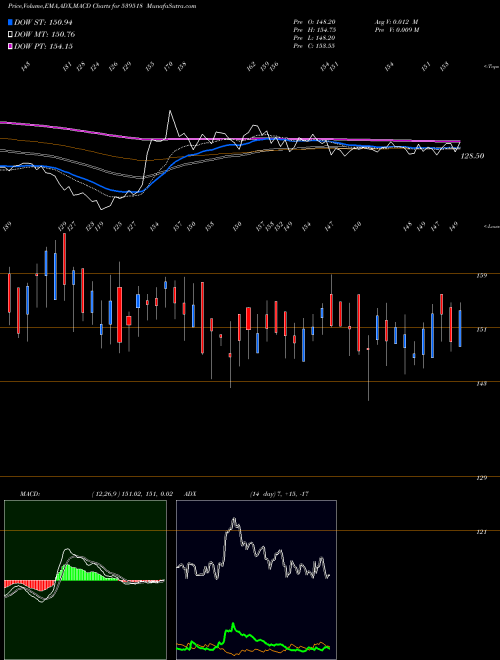500x660 pixels.
Task: Click the ADX '(14 day) 7, +15, -17' text
Action: [279, 494]
